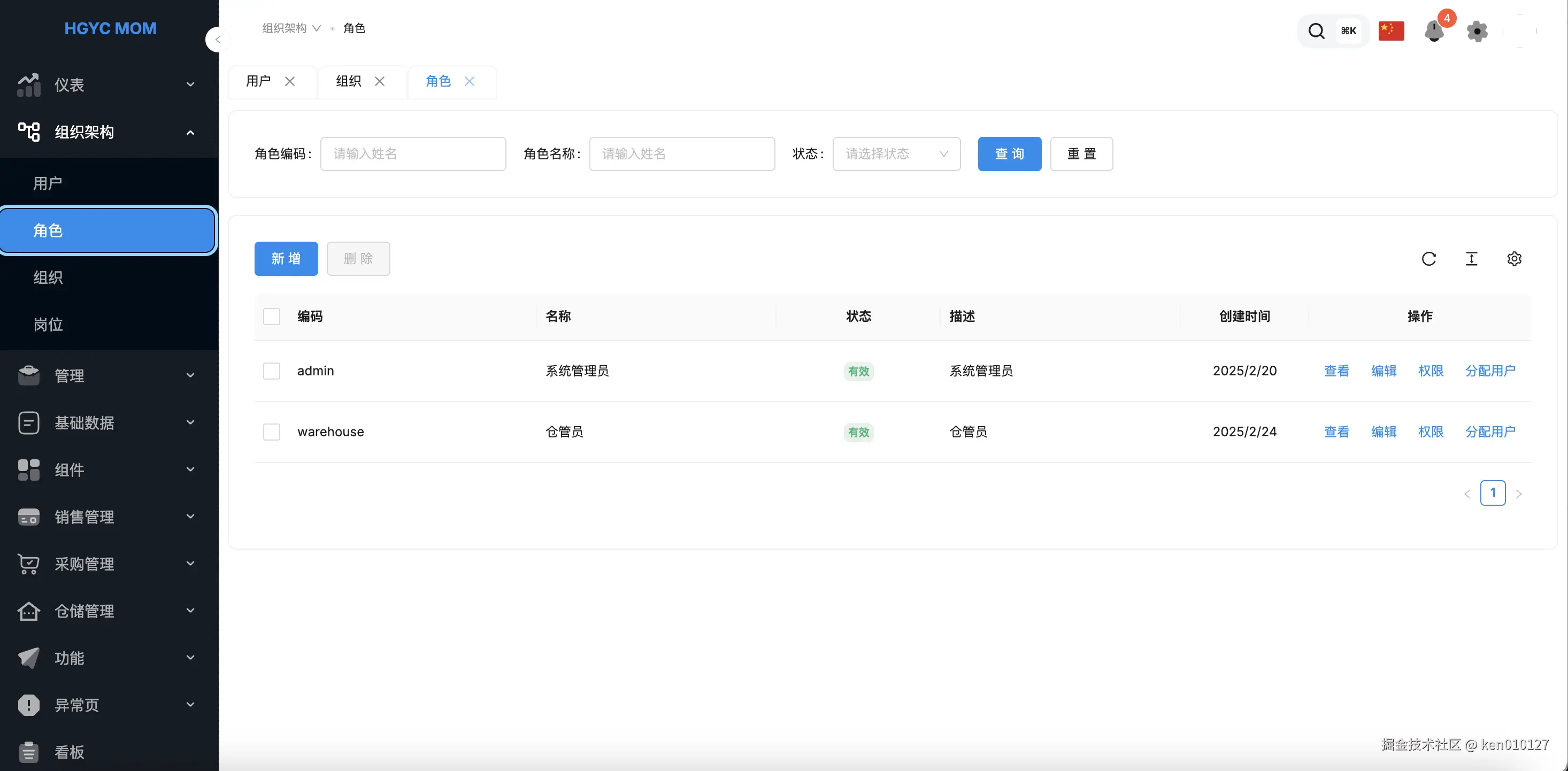The height and width of the screenshot is (771, 1568).
Task: Open the table density icon
Action: click(x=1471, y=259)
